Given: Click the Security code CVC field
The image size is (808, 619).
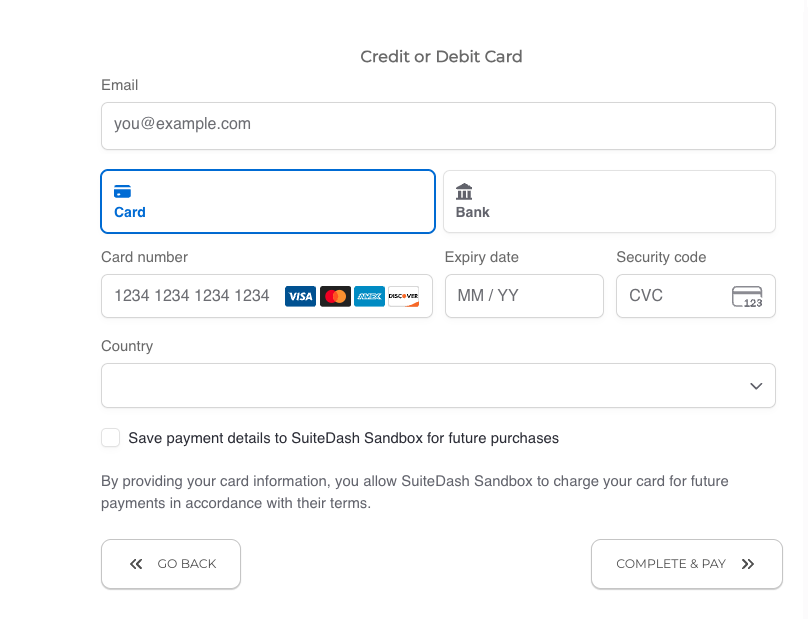Looking at the screenshot, I should [x=696, y=296].
